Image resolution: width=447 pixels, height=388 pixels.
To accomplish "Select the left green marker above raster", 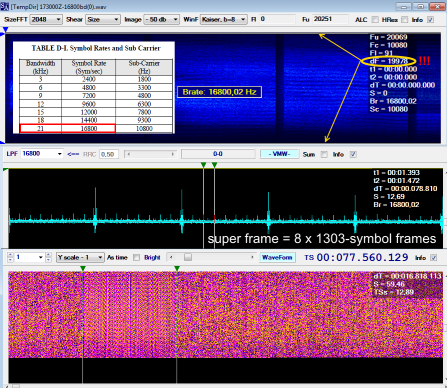I will [83, 268].
